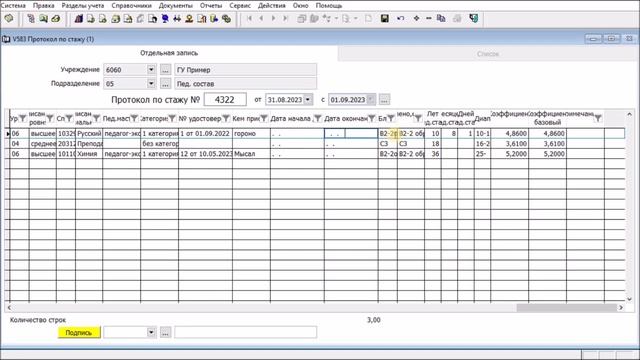Image resolution: width=640 pixels, height=360 pixels.
Task: Click the table's scroll-right arrow
Action: tap(621, 308)
